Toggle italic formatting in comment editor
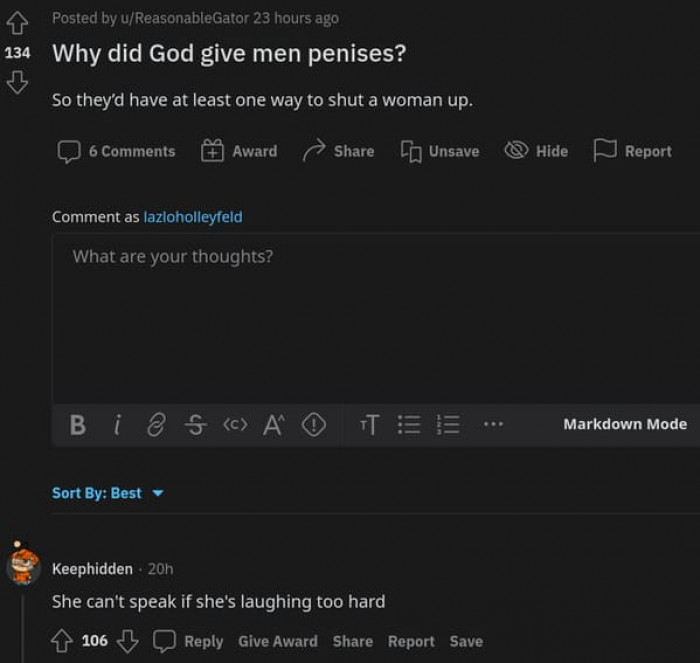The width and height of the screenshot is (700, 663). click(117, 425)
